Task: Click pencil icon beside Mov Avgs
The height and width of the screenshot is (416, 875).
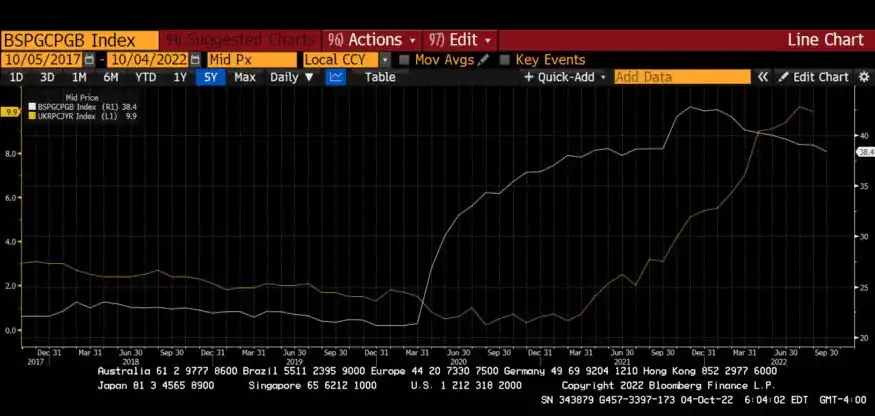Action: click(483, 60)
